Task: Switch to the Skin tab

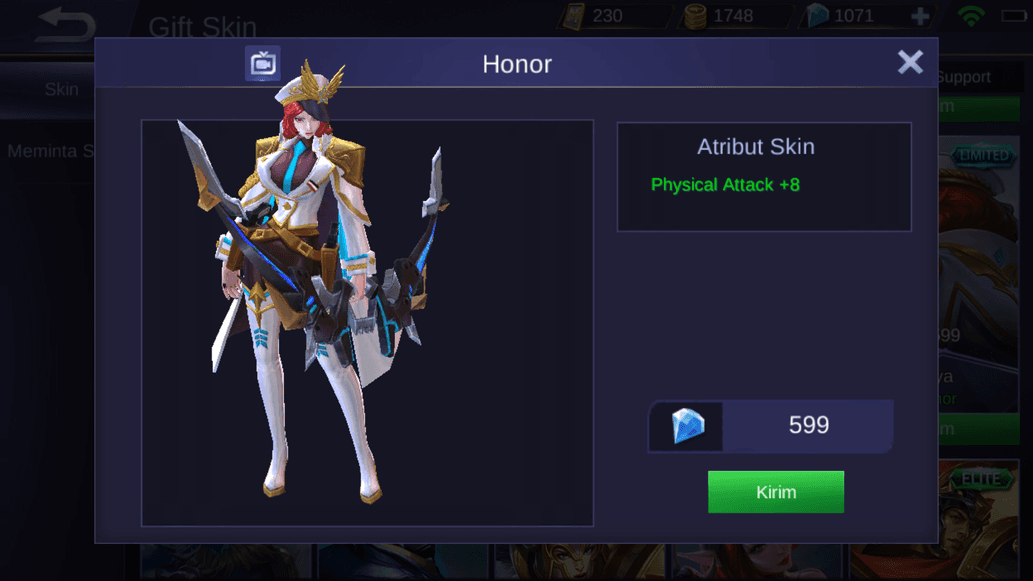Action: coord(61,89)
